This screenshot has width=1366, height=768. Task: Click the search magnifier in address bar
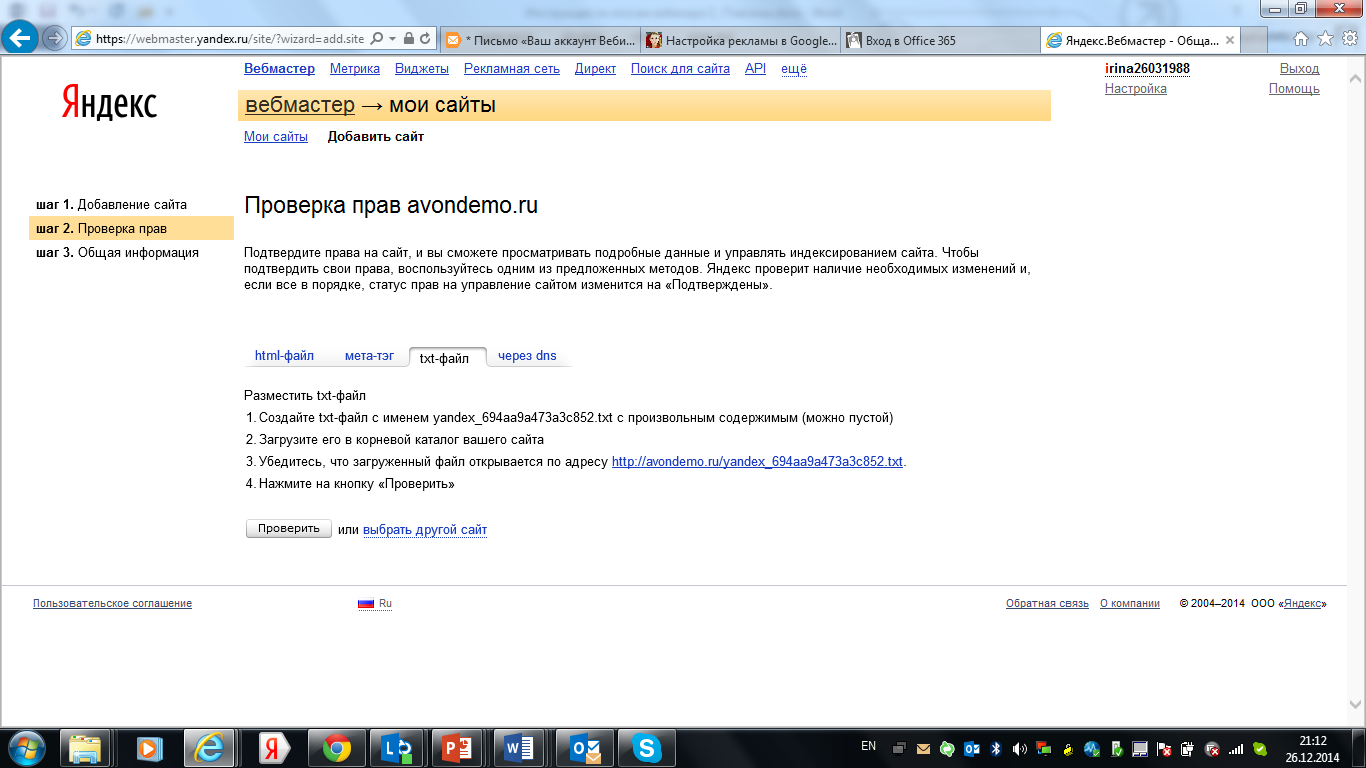(x=377, y=39)
